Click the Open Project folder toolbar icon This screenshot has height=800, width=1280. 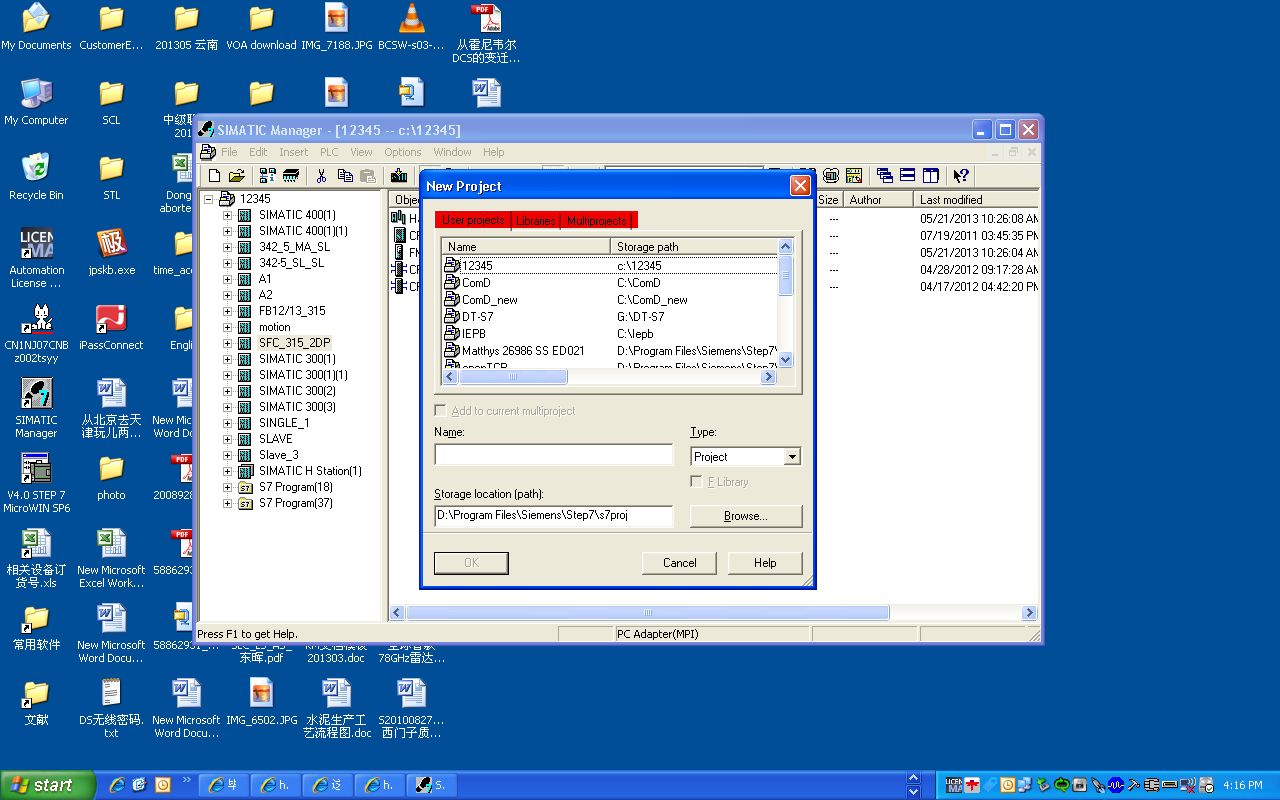pos(236,176)
